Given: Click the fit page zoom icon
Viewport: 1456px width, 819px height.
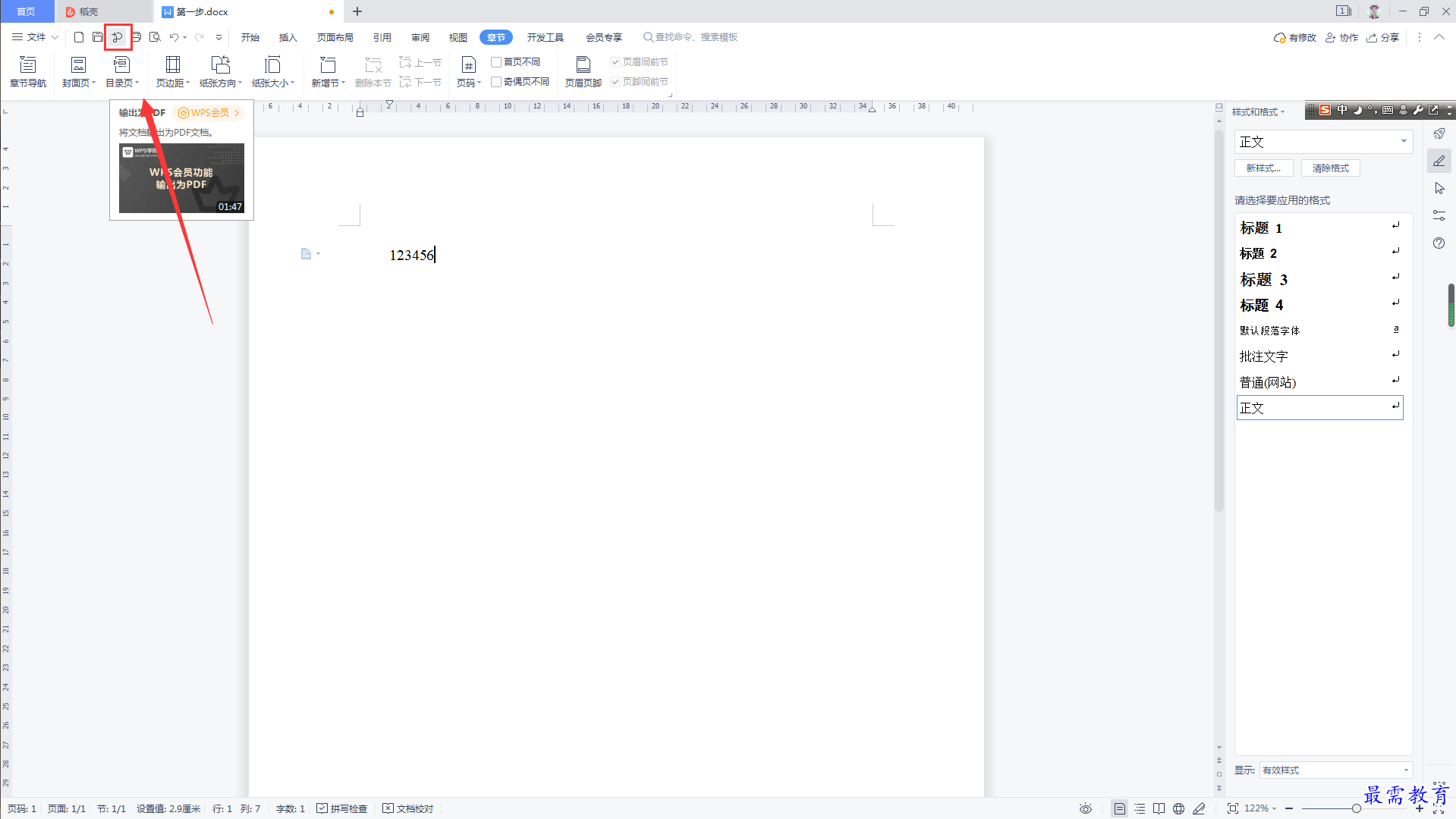Looking at the screenshot, I should (x=1233, y=808).
